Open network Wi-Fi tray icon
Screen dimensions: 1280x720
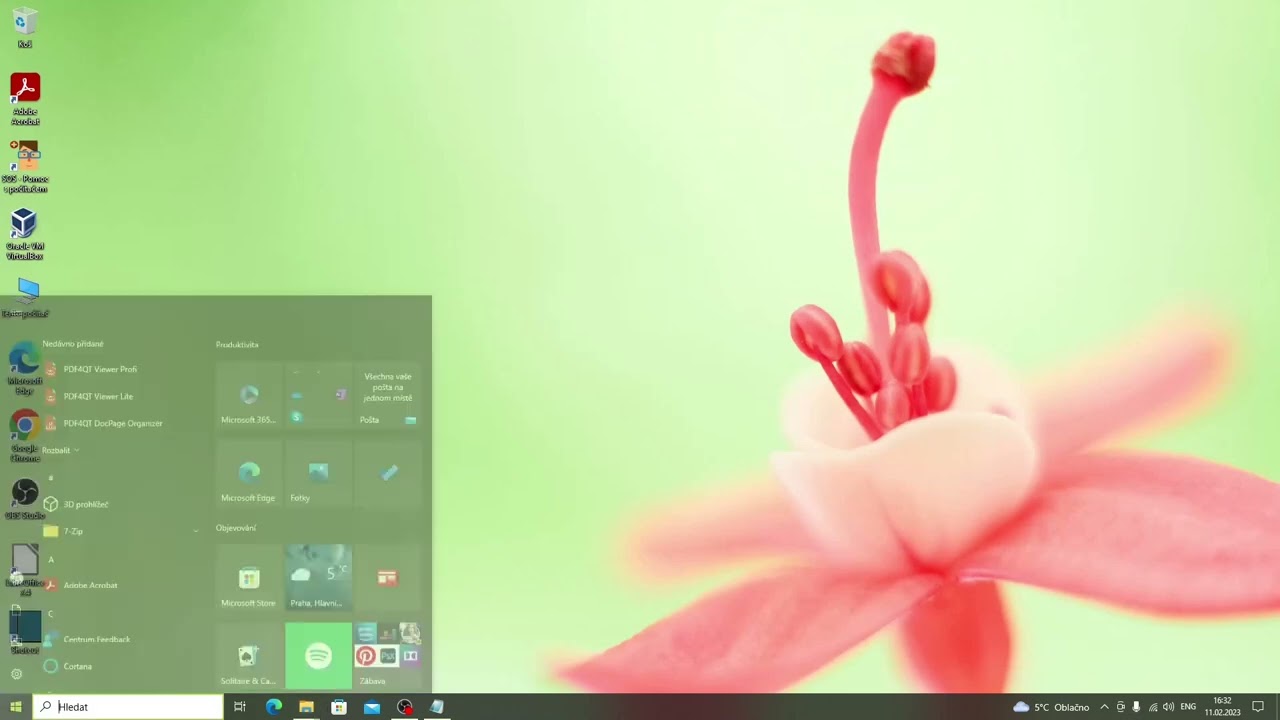point(1152,707)
